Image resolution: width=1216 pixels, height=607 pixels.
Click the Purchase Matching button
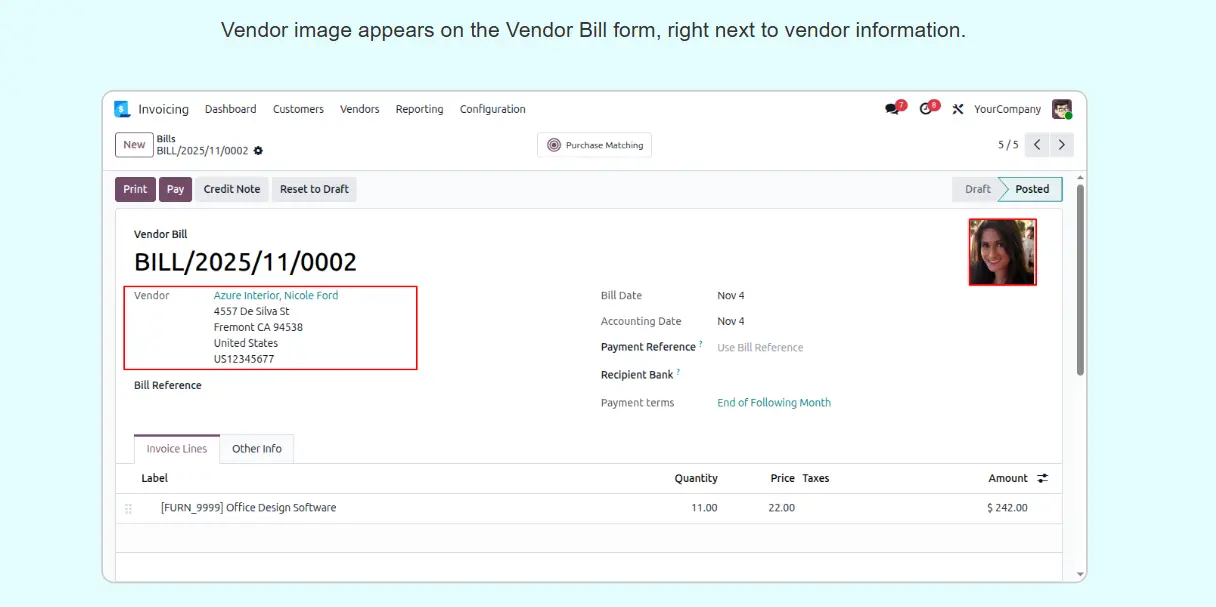tap(595, 145)
